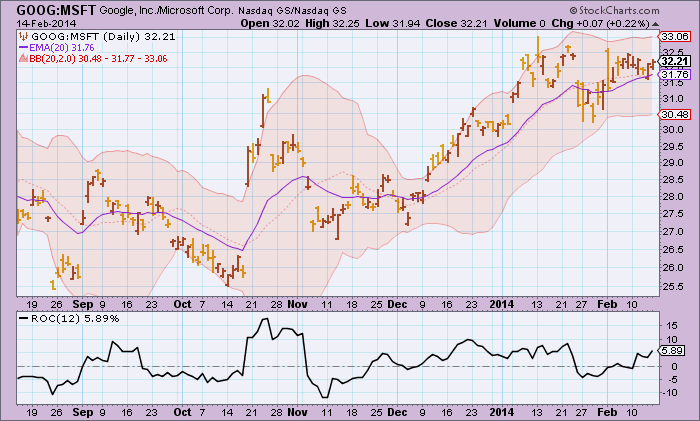Click "Nov" on the ROC panel date axis

[297, 412]
